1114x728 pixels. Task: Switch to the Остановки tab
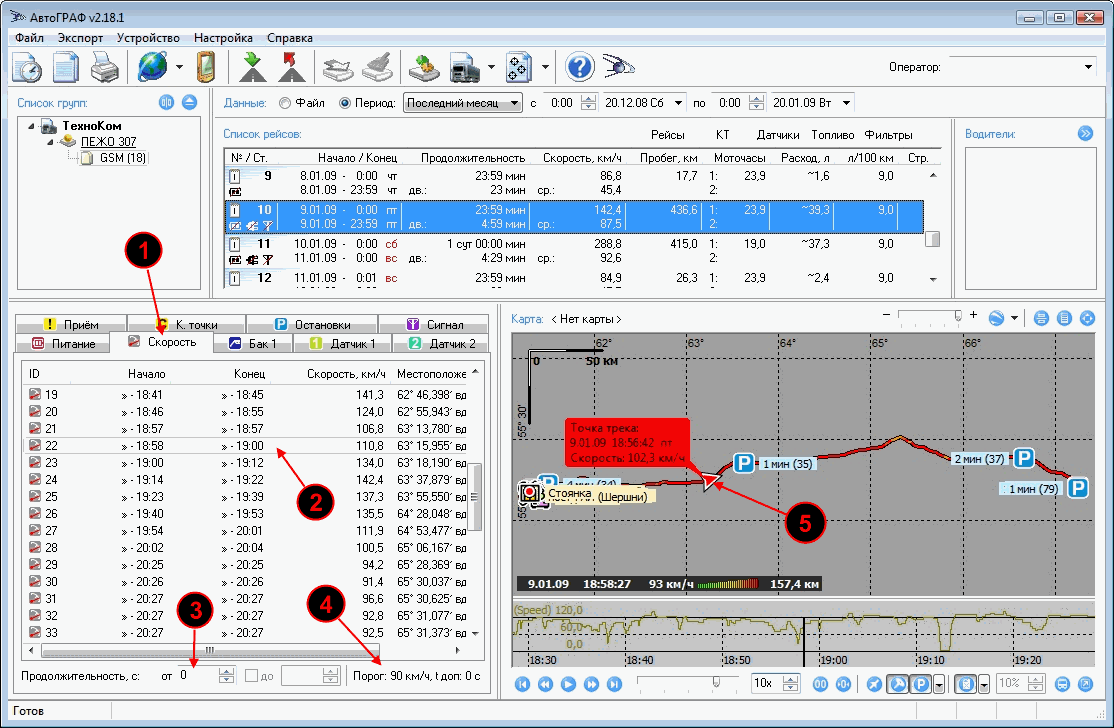[x=313, y=324]
